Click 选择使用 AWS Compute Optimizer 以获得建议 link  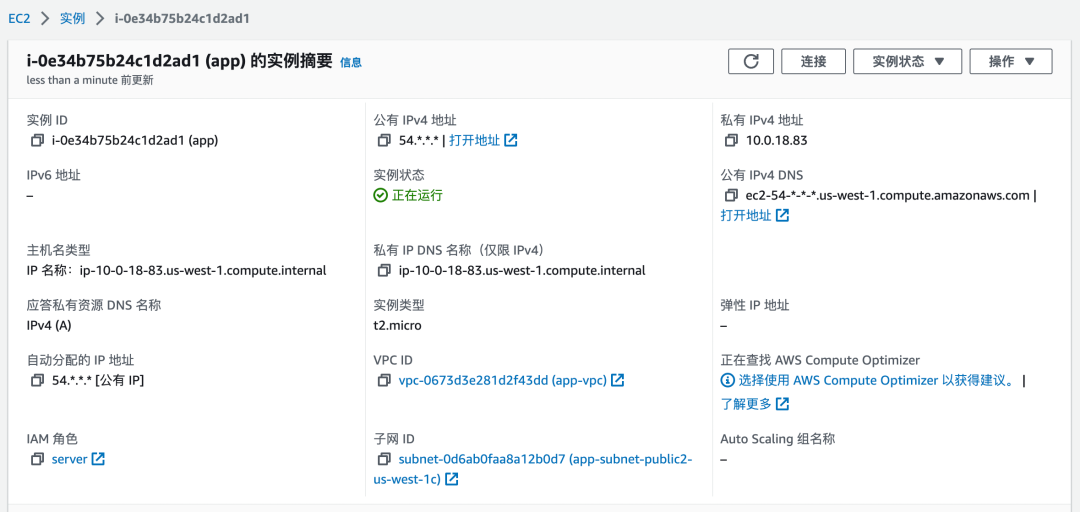coord(877,380)
